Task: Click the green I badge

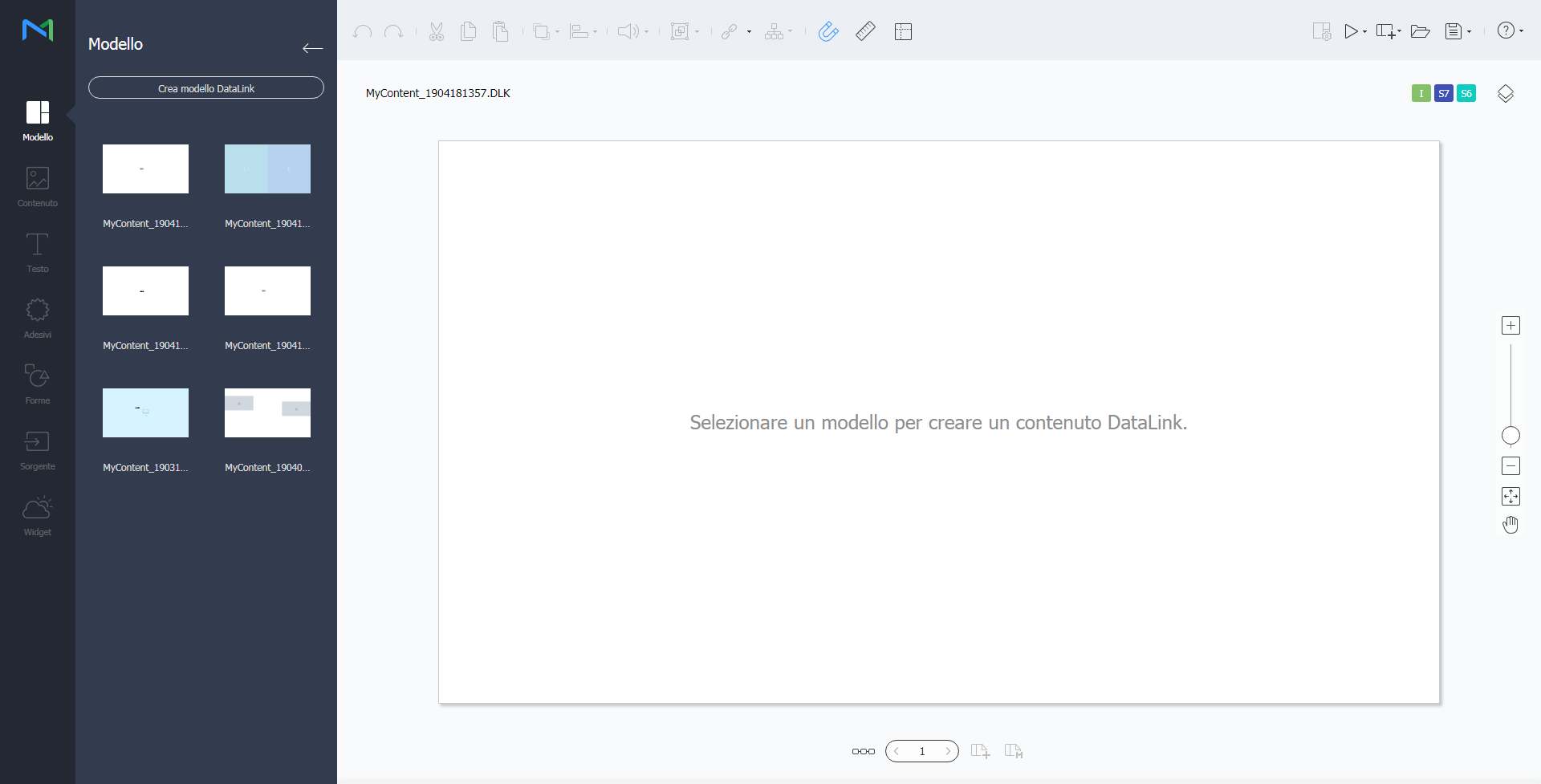Action: (x=1421, y=94)
